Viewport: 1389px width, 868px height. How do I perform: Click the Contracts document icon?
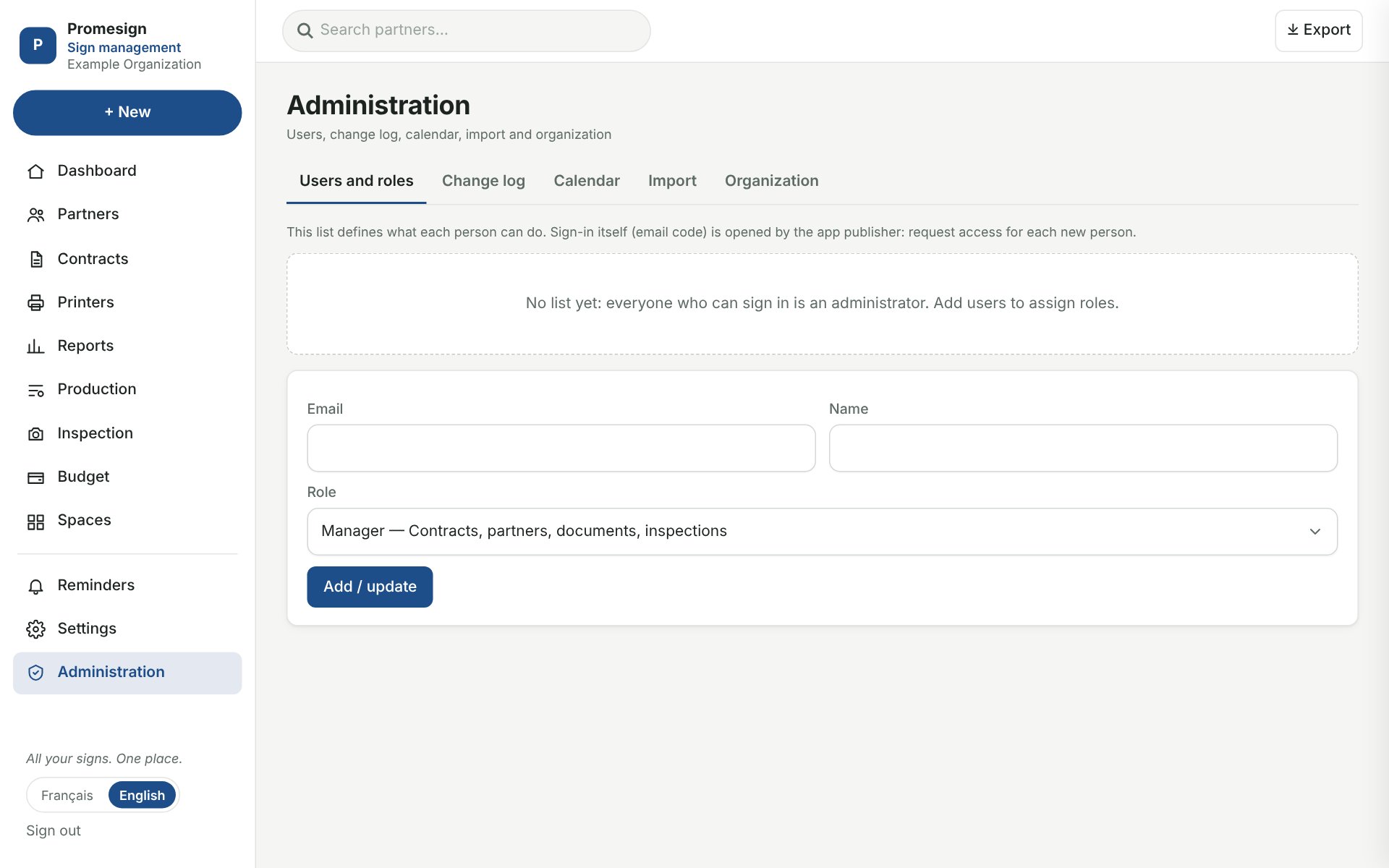click(x=35, y=259)
